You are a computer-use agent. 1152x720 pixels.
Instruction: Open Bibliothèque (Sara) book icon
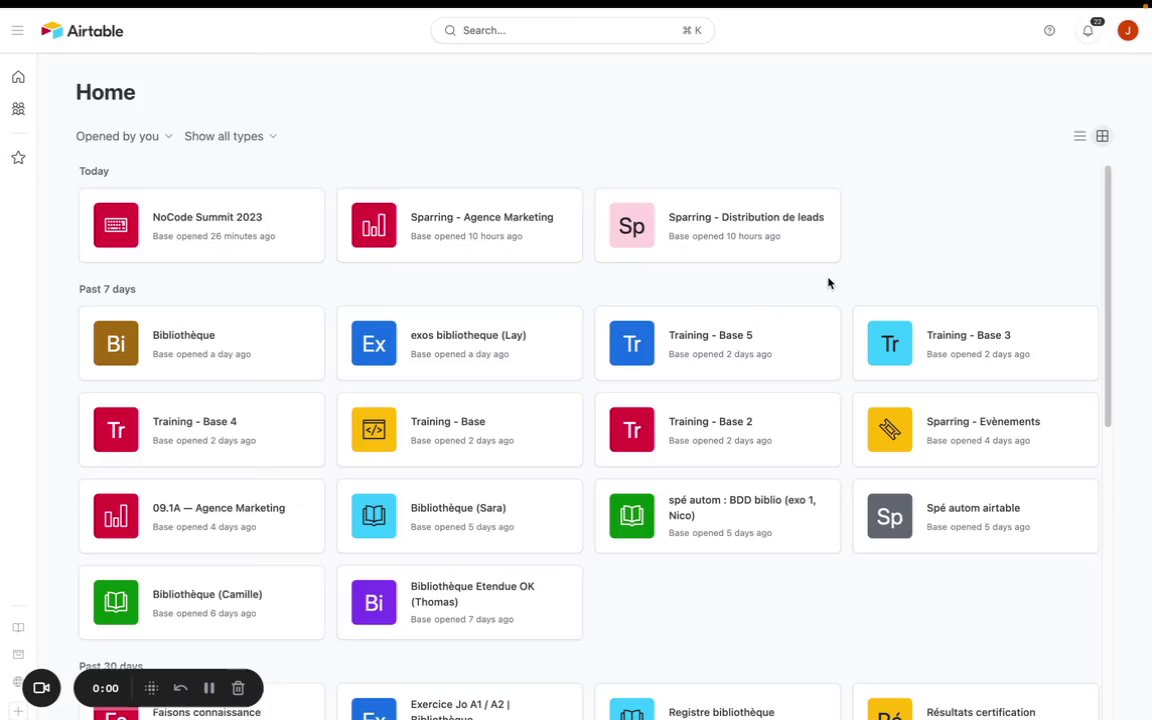tap(374, 516)
